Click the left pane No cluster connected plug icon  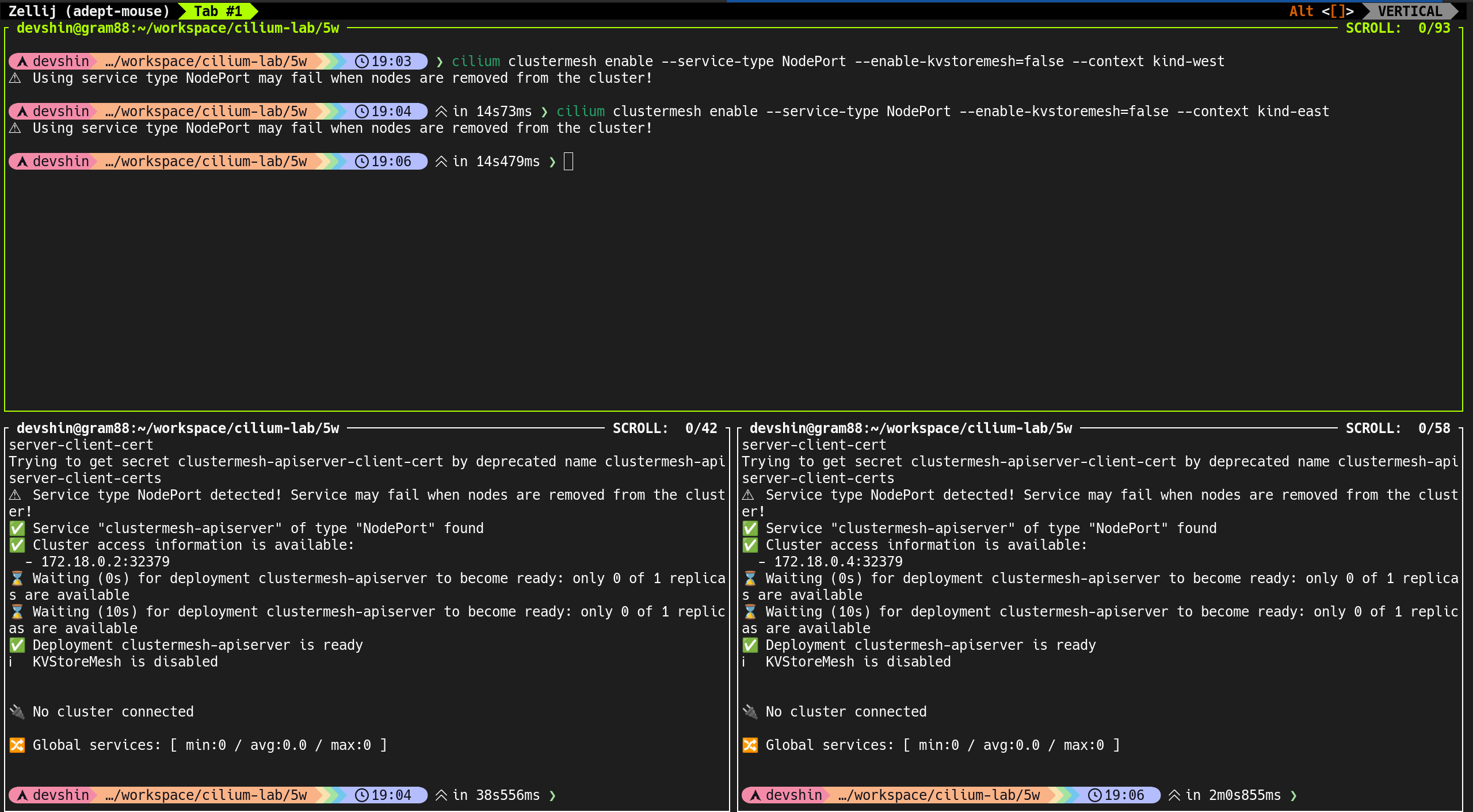tap(17, 712)
